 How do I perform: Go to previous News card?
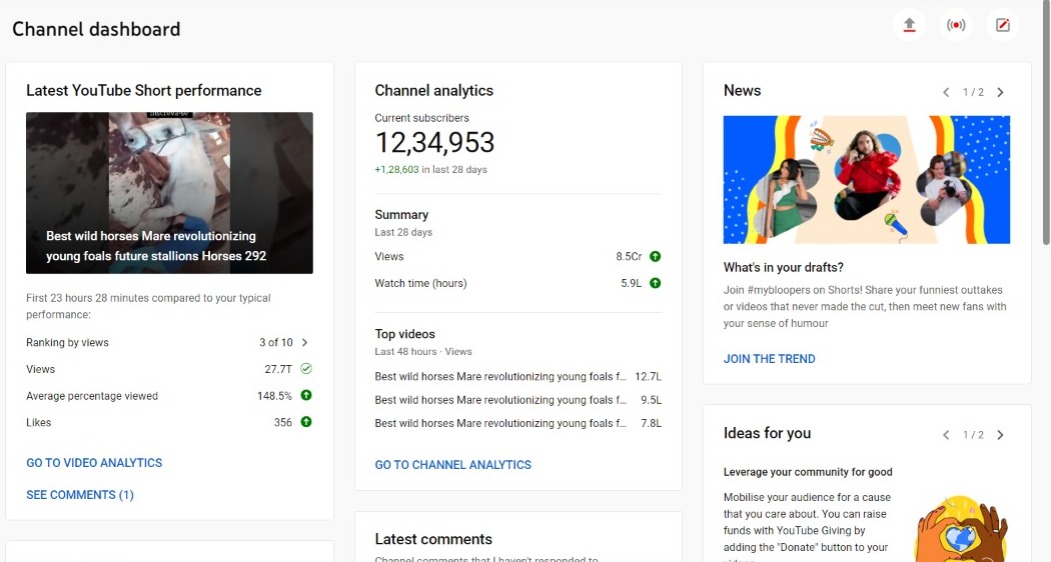(946, 93)
